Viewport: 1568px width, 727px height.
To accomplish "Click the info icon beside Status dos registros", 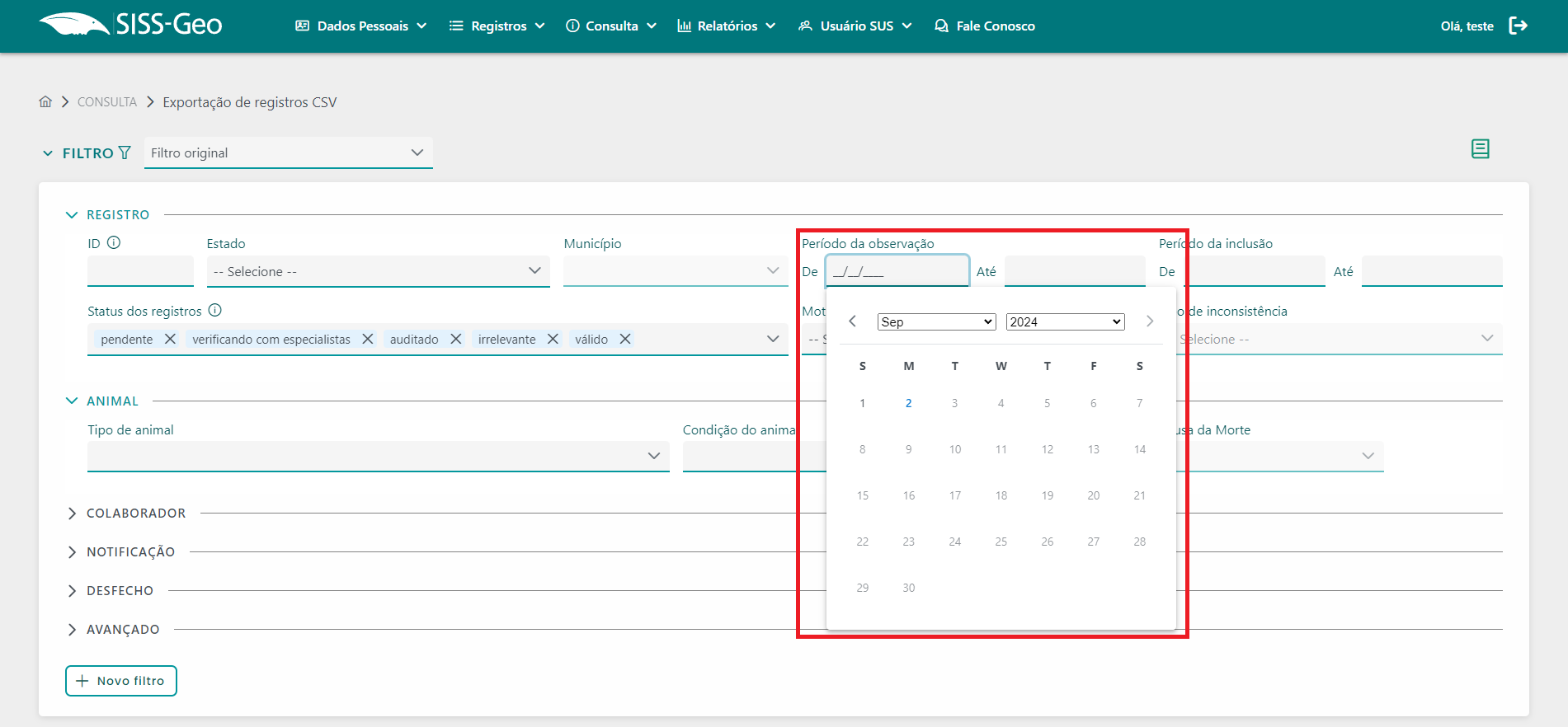I will coord(215,310).
